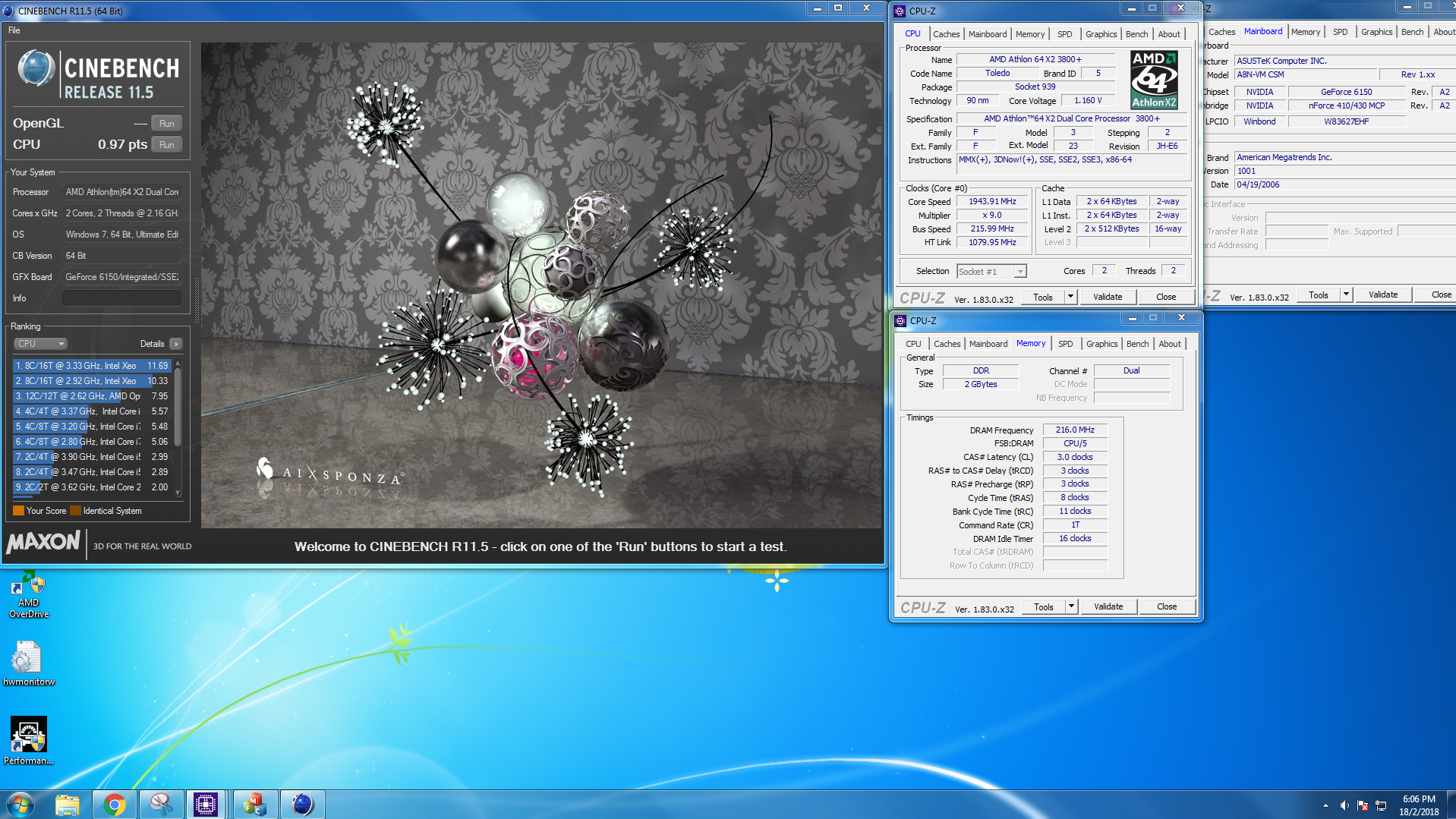
Task: Click the brown Identical System legend swatch
Action: pyautogui.click(x=75, y=511)
